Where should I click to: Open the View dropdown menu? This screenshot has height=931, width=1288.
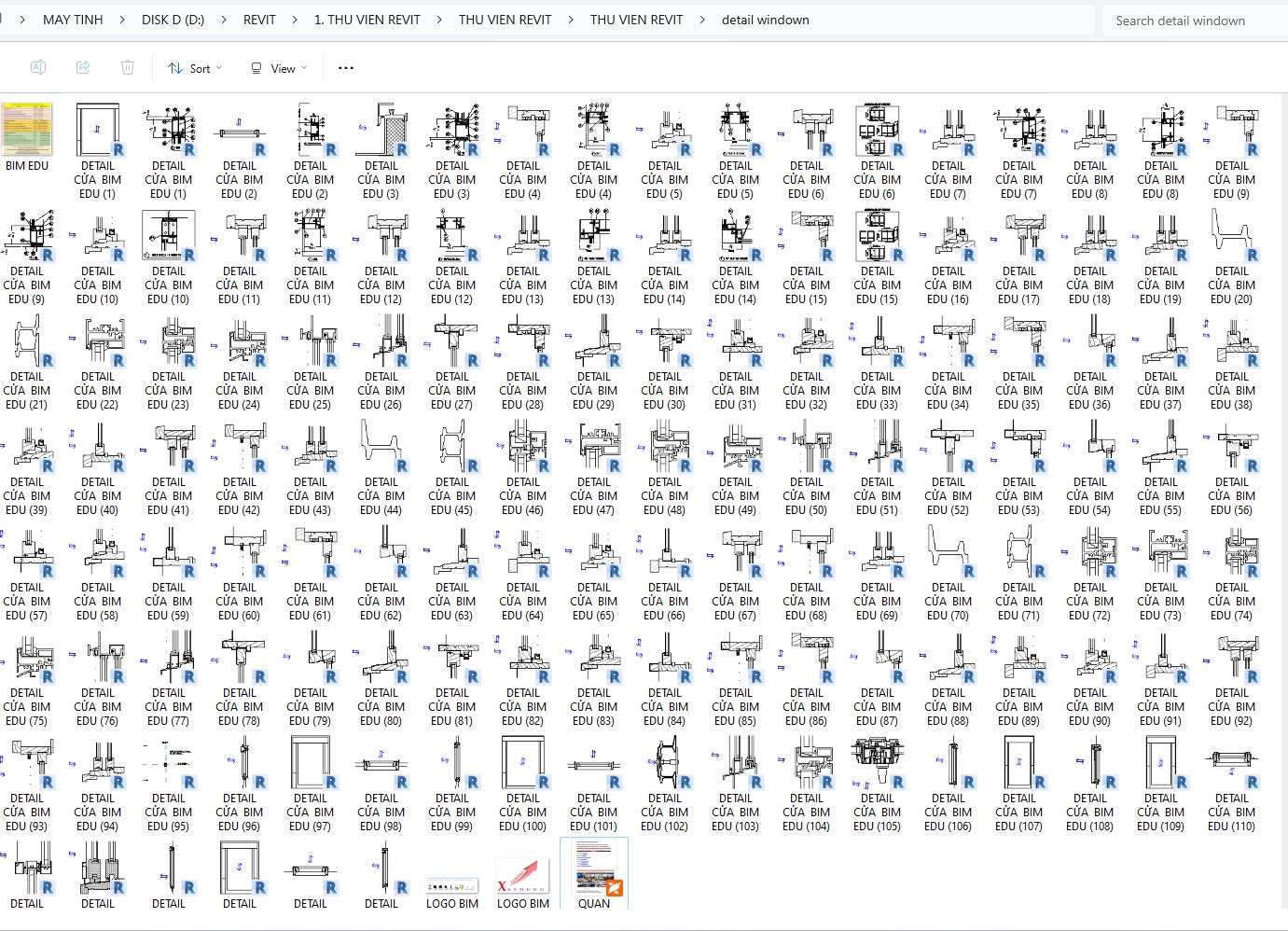[x=279, y=68]
